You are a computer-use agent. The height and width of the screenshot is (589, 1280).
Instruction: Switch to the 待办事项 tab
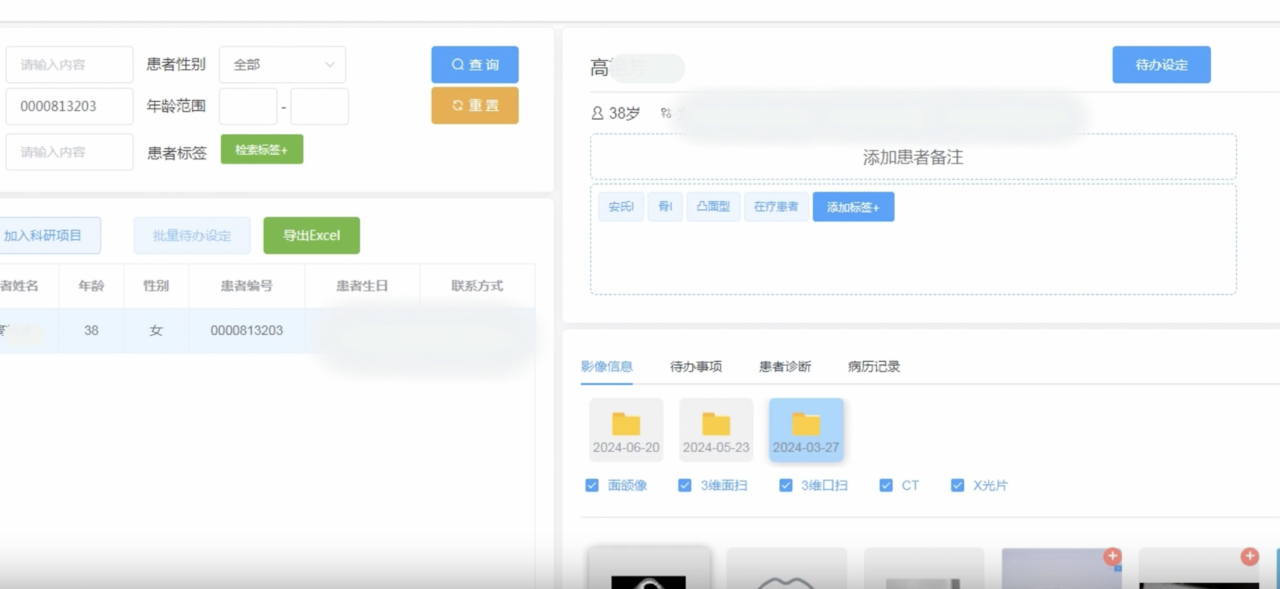click(696, 367)
